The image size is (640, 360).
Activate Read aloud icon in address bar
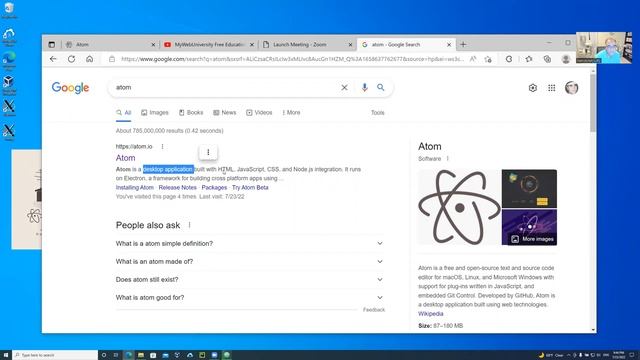pyautogui.click(x=473, y=59)
